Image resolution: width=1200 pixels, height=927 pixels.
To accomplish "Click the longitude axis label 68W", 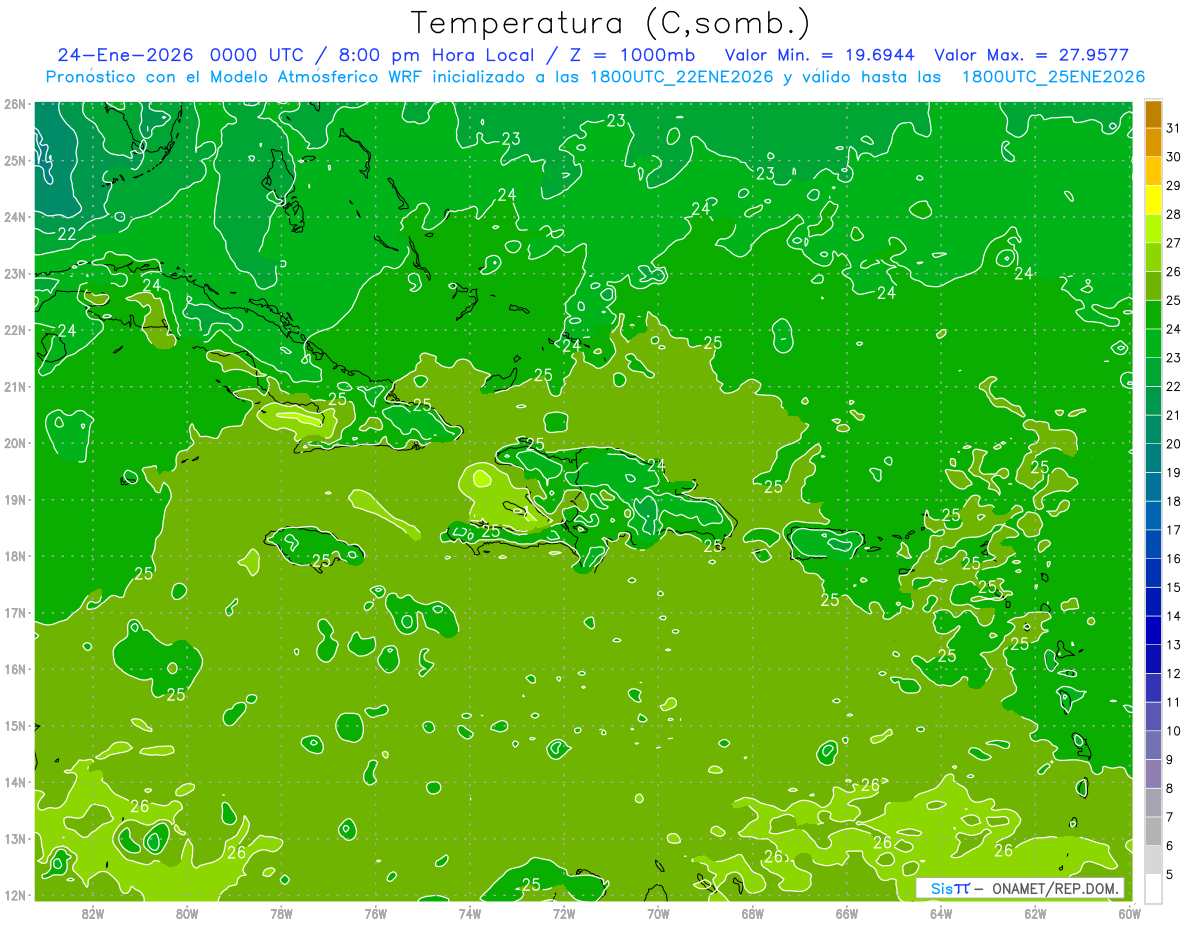I will 753,913.
